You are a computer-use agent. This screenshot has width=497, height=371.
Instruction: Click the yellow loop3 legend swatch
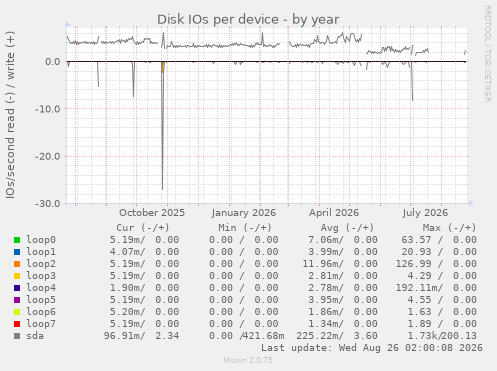tap(17, 276)
